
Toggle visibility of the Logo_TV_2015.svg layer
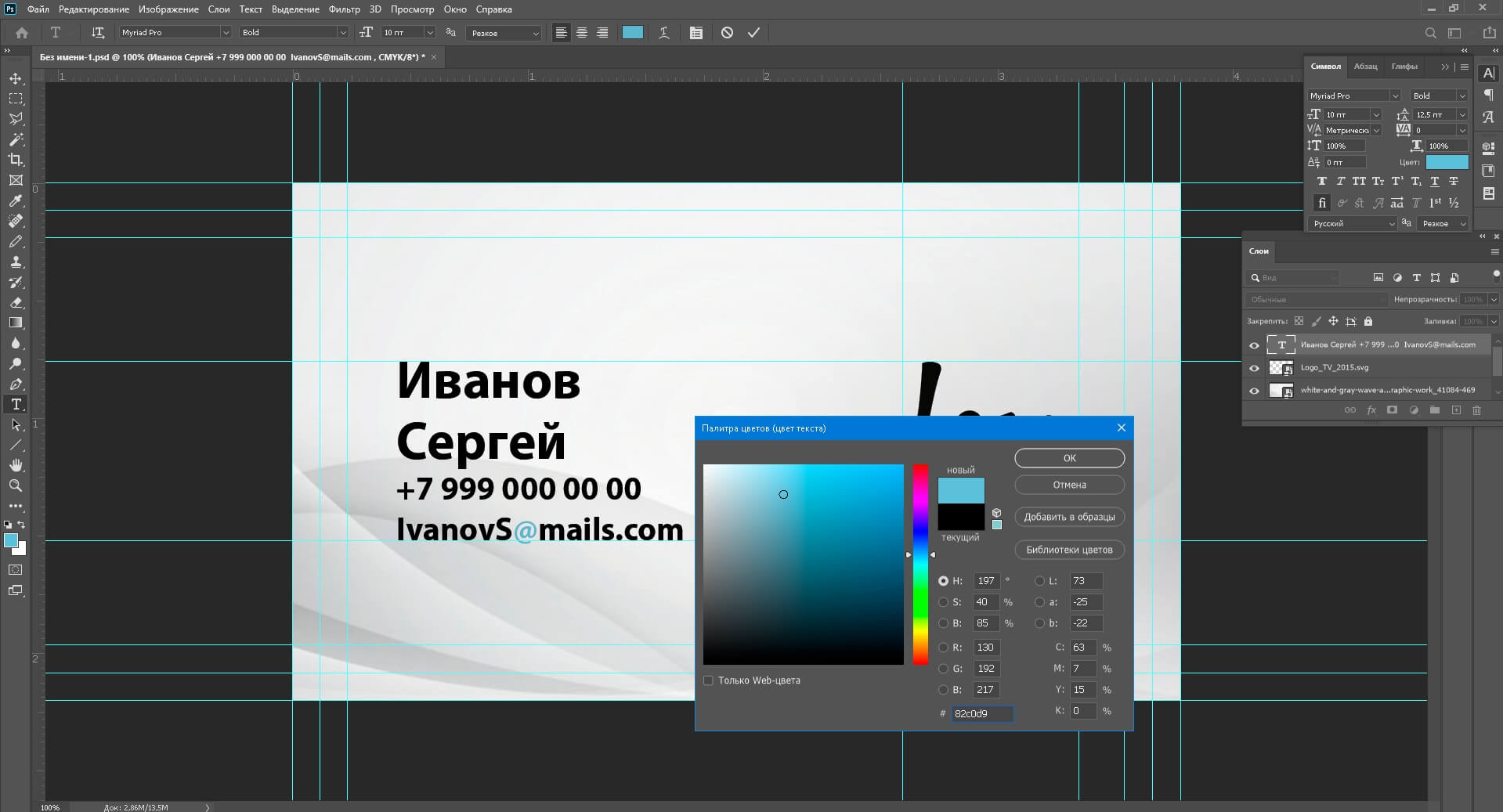click(1254, 368)
